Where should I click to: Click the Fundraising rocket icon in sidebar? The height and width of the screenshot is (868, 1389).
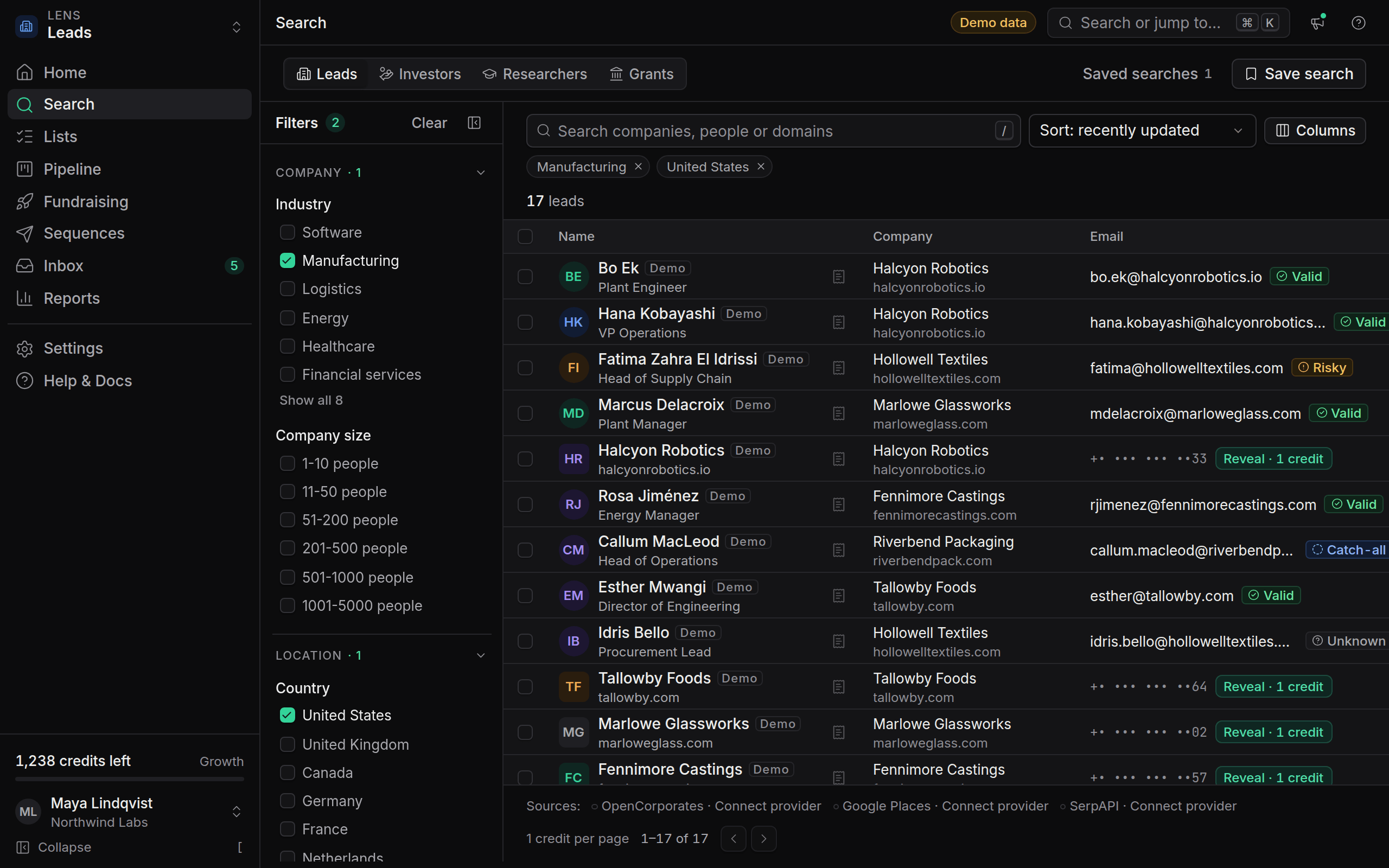coord(24,201)
